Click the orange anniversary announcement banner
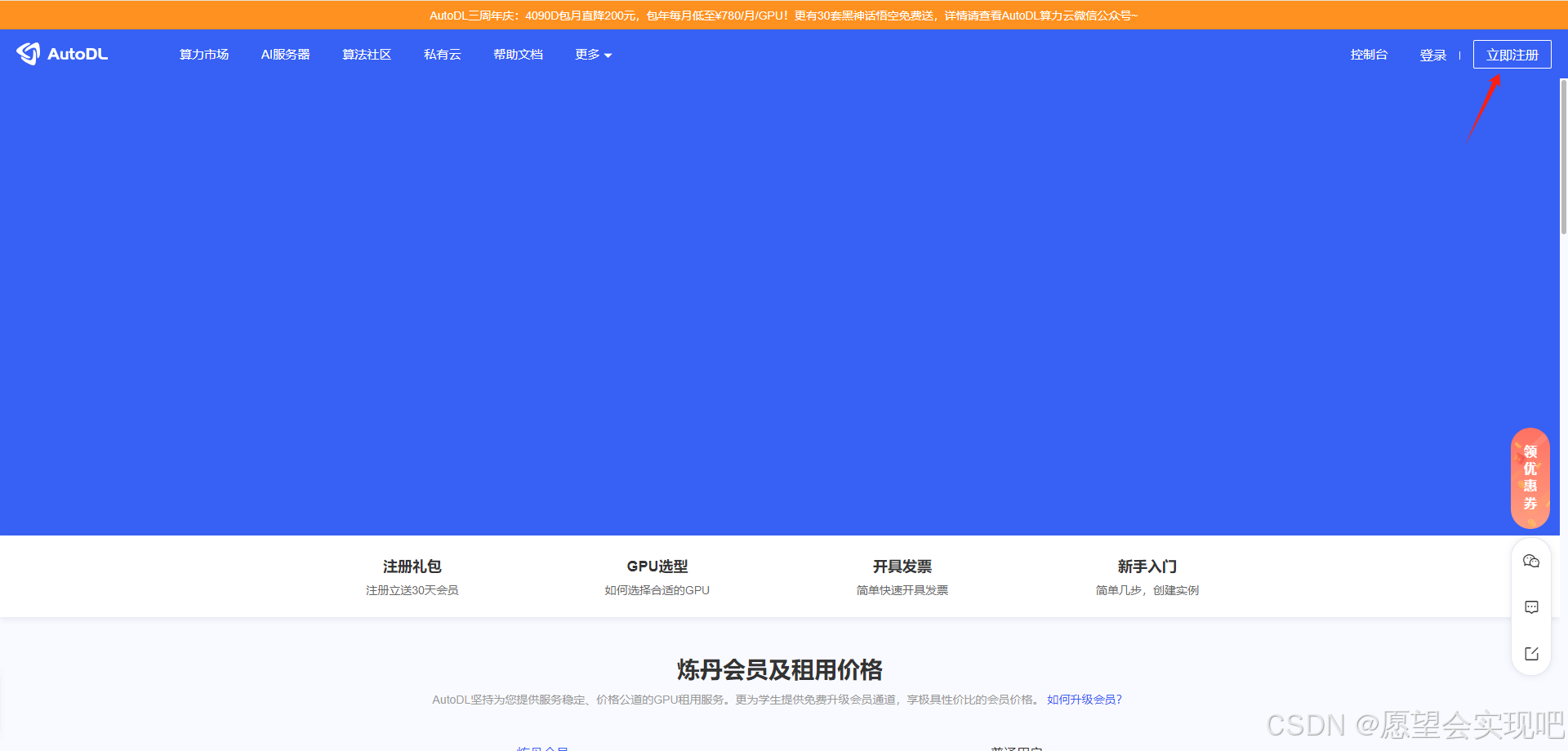Image resolution: width=1568 pixels, height=751 pixels. click(783, 16)
